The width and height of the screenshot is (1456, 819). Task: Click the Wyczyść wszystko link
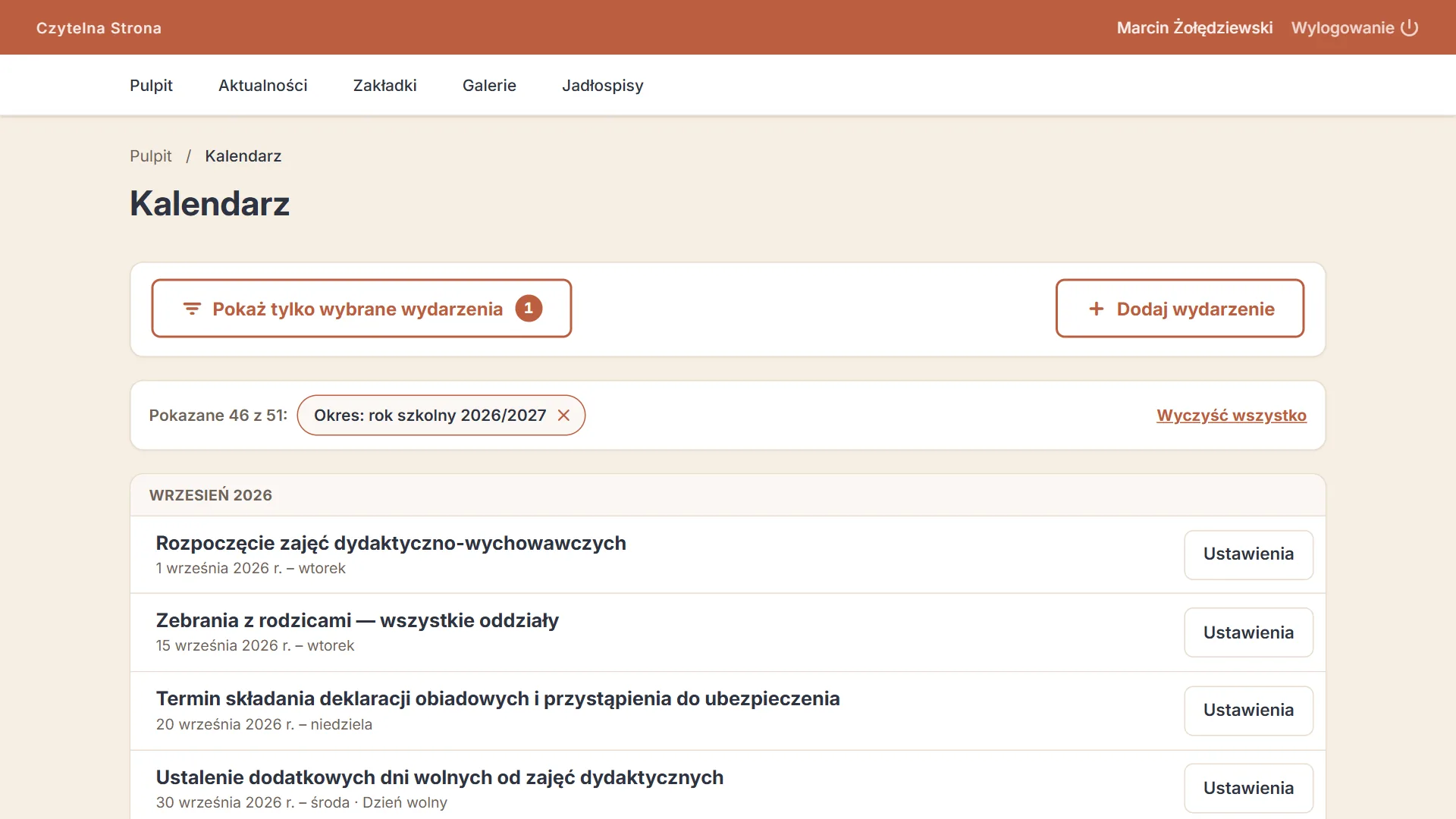[1232, 416]
